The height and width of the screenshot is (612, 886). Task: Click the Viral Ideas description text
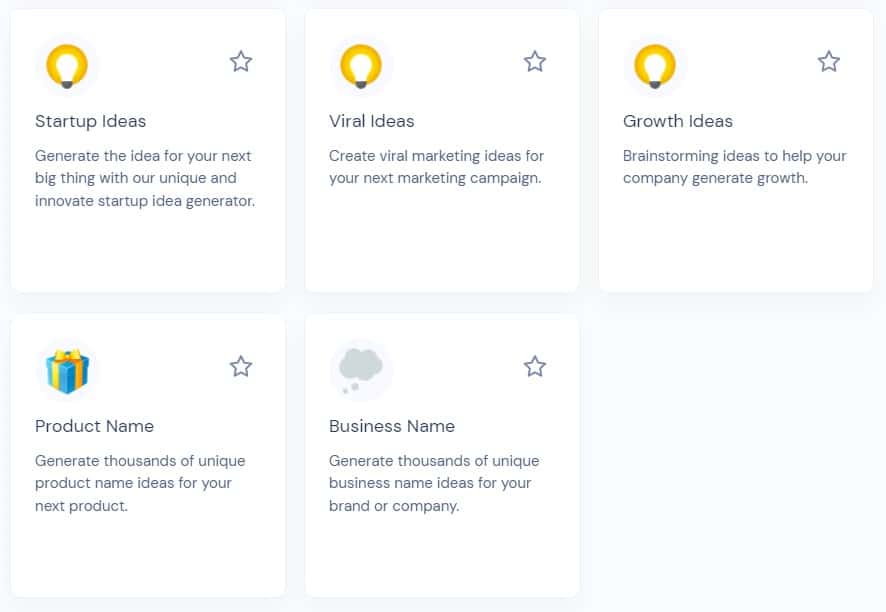[436, 167]
